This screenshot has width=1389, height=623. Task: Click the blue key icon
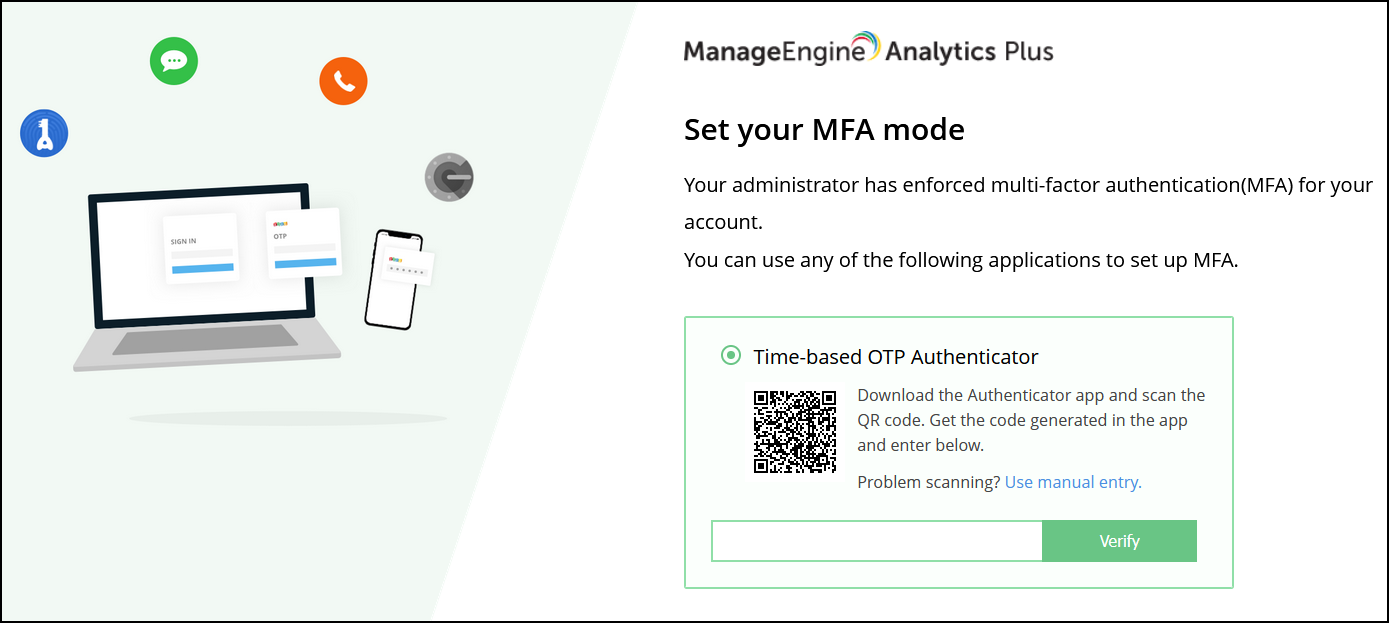tap(44, 133)
